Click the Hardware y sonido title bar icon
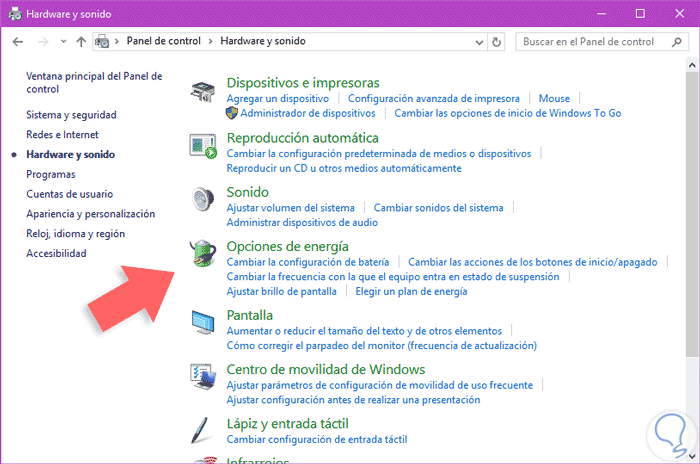Image resolution: width=700 pixels, height=464 pixels. (15, 14)
